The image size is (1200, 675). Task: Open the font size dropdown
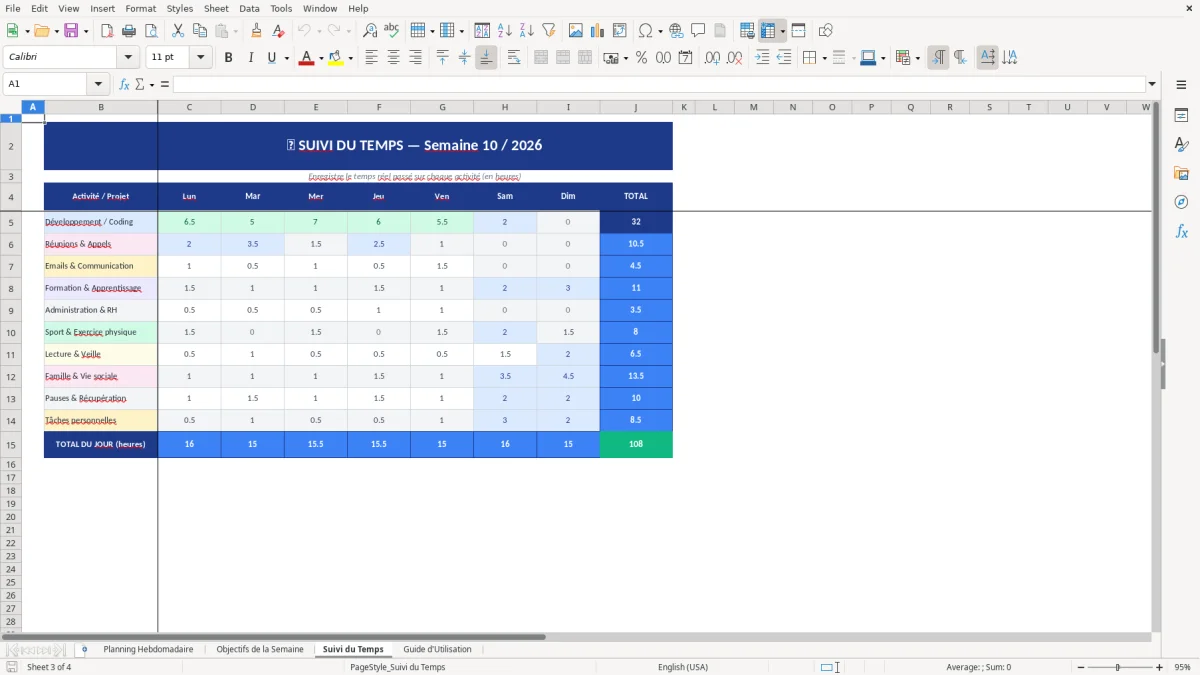coord(199,57)
